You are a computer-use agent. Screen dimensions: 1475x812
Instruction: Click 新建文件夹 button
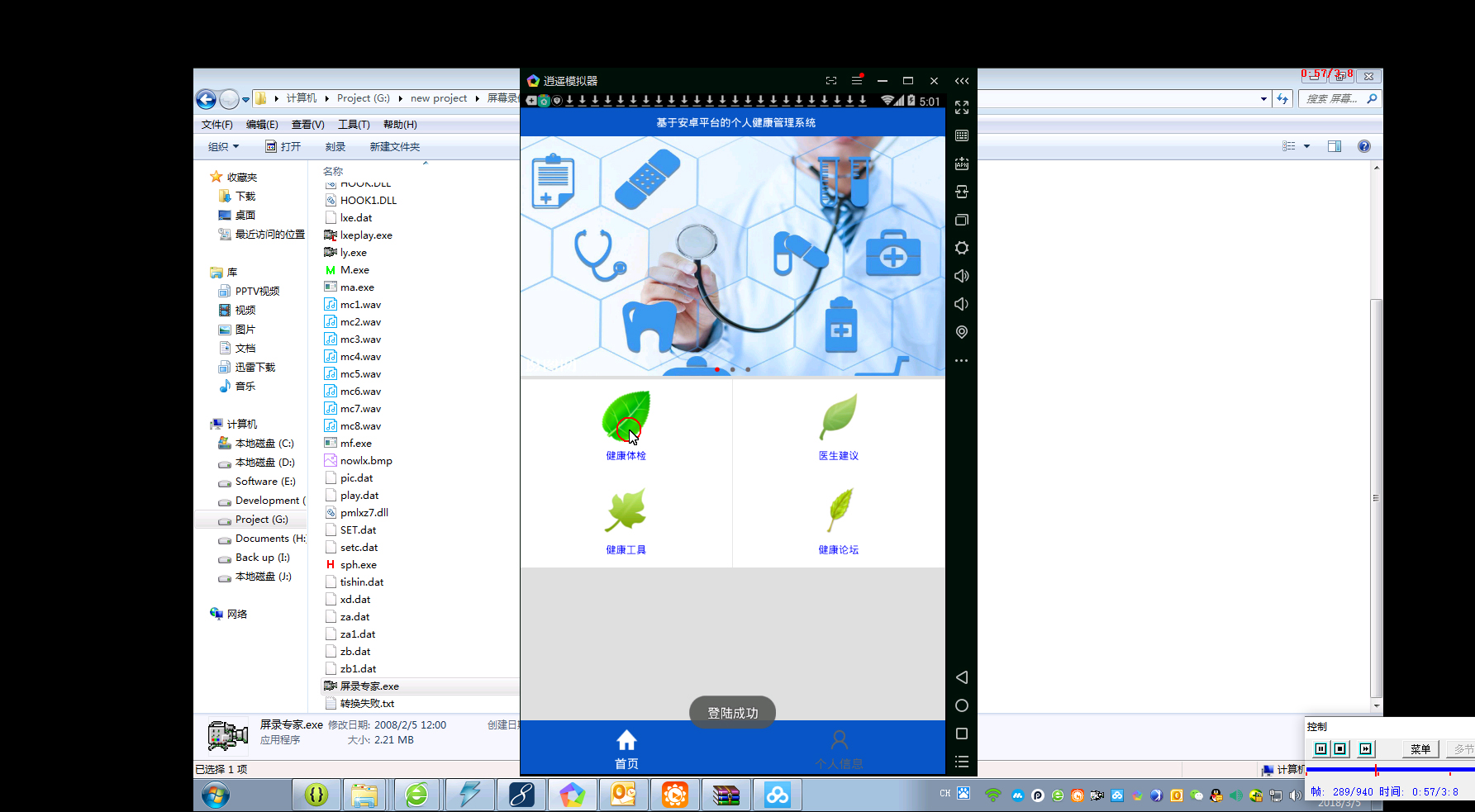click(x=395, y=146)
